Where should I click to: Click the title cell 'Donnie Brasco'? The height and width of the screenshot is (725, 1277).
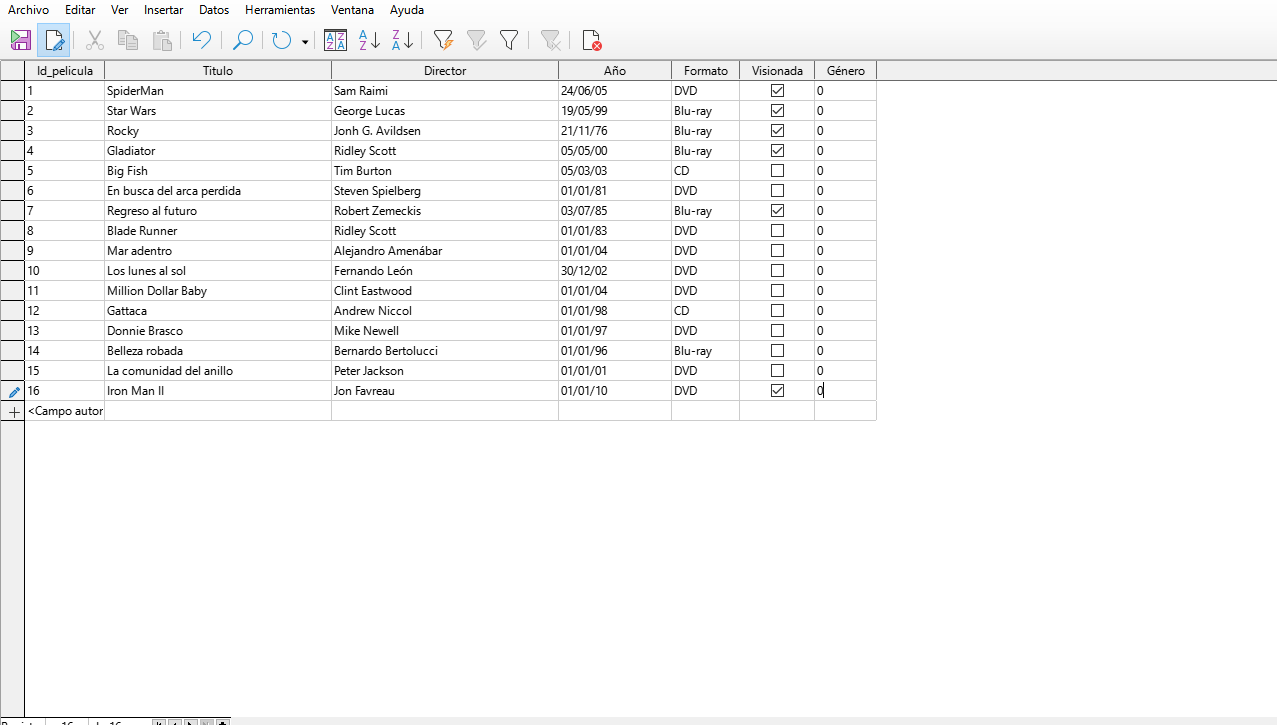[x=218, y=331]
